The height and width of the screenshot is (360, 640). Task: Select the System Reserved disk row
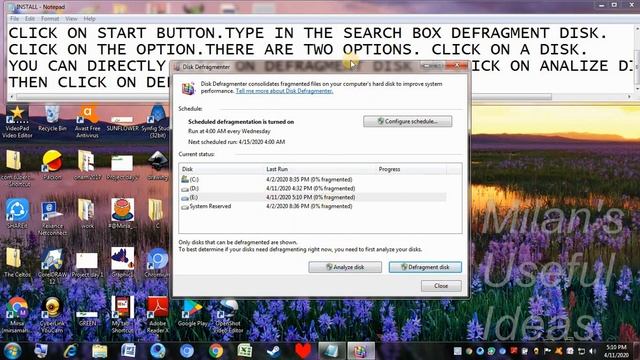click(313, 206)
